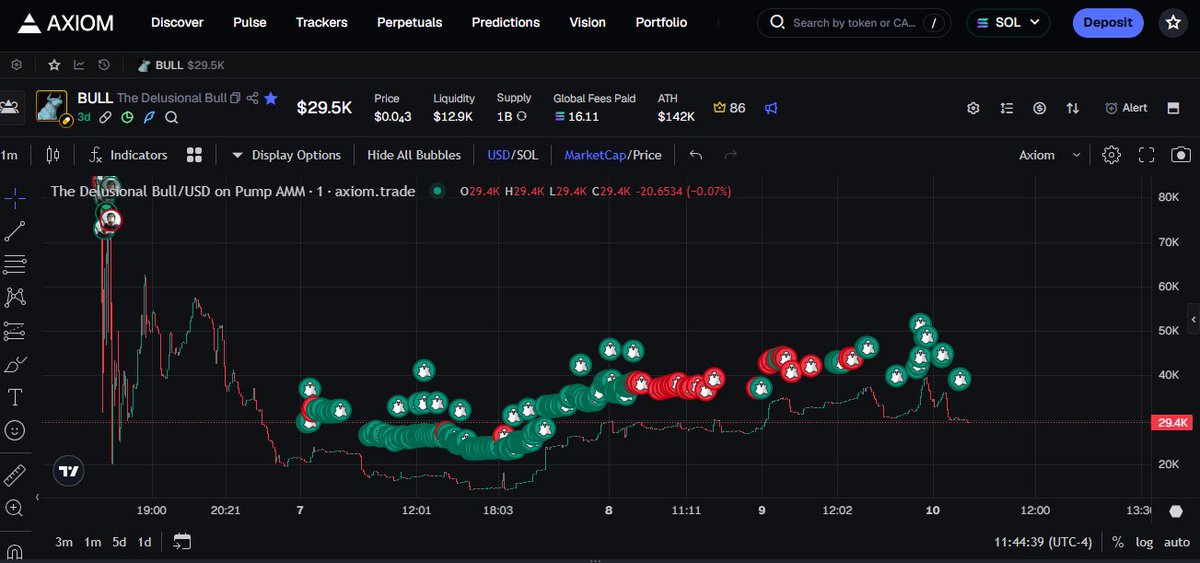1200x563 pixels.
Task: Click the up-down swap arrows icon
Action: coord(1073,108)
